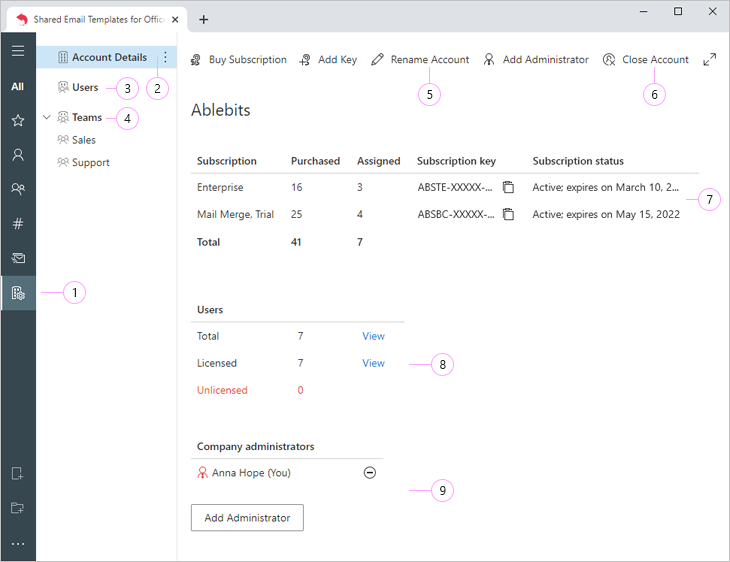
Task: Copy the Mail Merge Trial subscription key
Action: coord(508,214)
